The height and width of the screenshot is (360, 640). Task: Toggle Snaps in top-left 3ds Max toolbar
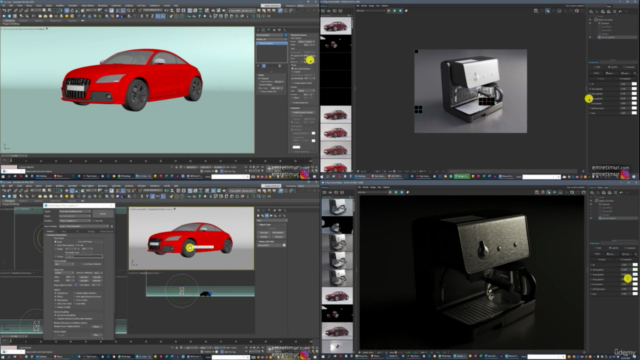click(x=117, y=10)
